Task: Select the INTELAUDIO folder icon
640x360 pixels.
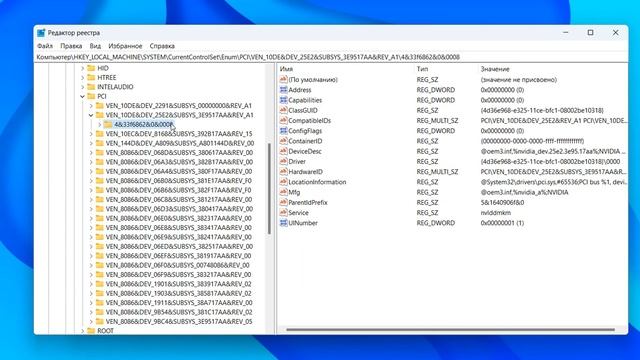Action: pos(91,87)
